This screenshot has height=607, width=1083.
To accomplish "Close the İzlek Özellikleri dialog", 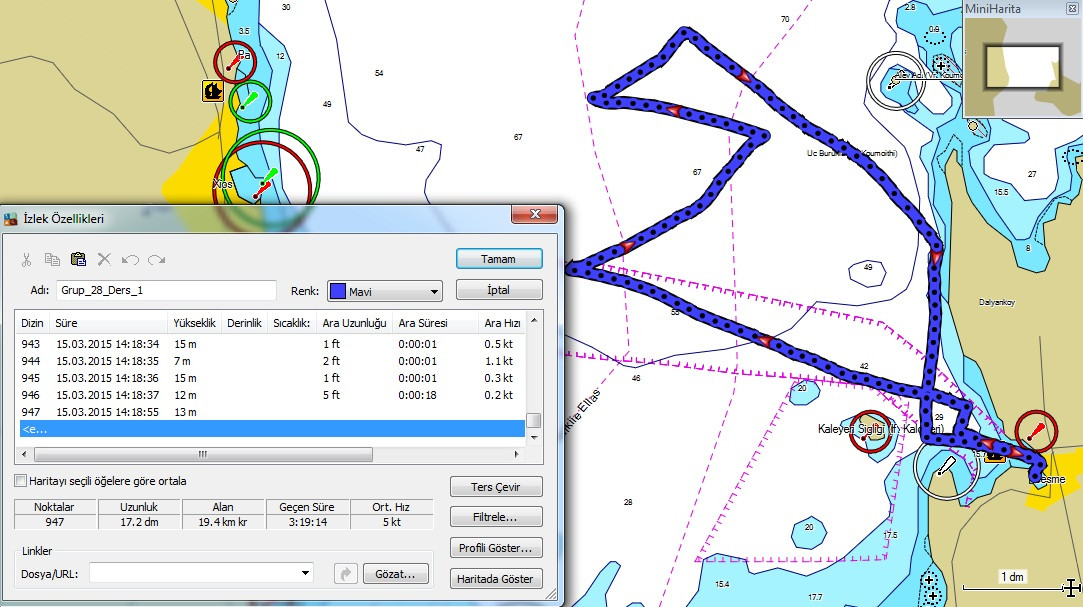I will tap(535, 214).
